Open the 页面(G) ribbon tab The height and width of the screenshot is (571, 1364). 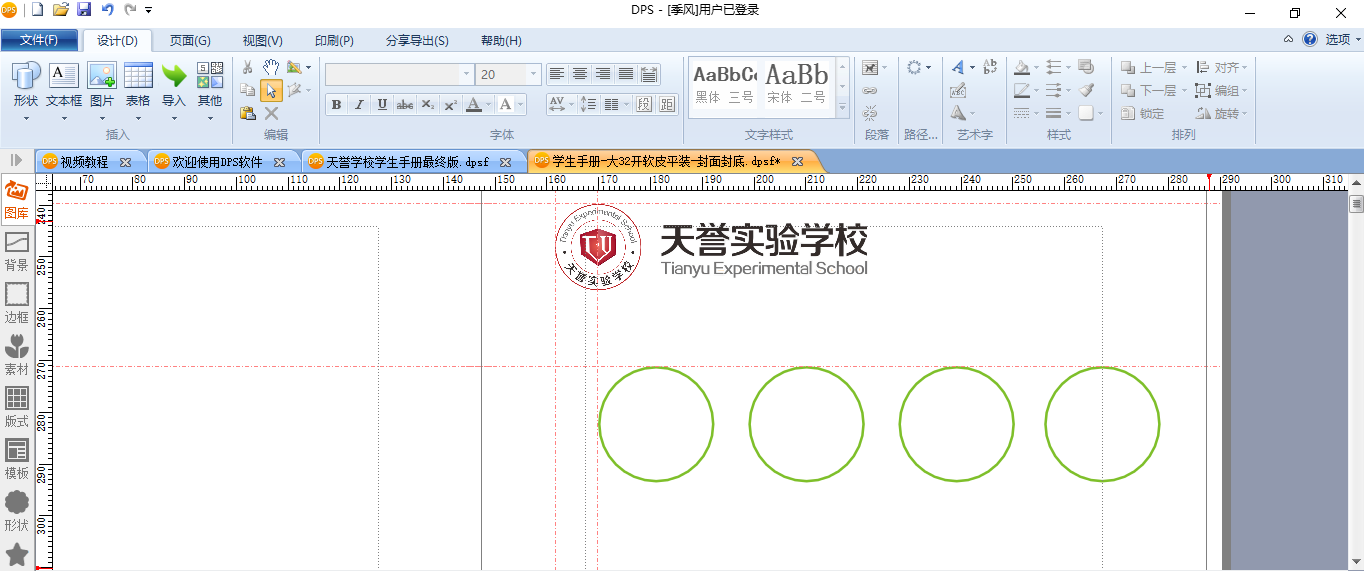click(x=190, y=40)
